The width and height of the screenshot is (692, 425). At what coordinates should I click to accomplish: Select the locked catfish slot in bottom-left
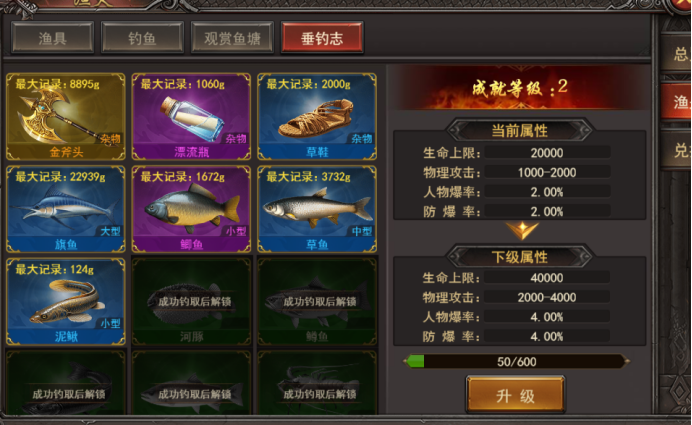(x=66, y=383)
